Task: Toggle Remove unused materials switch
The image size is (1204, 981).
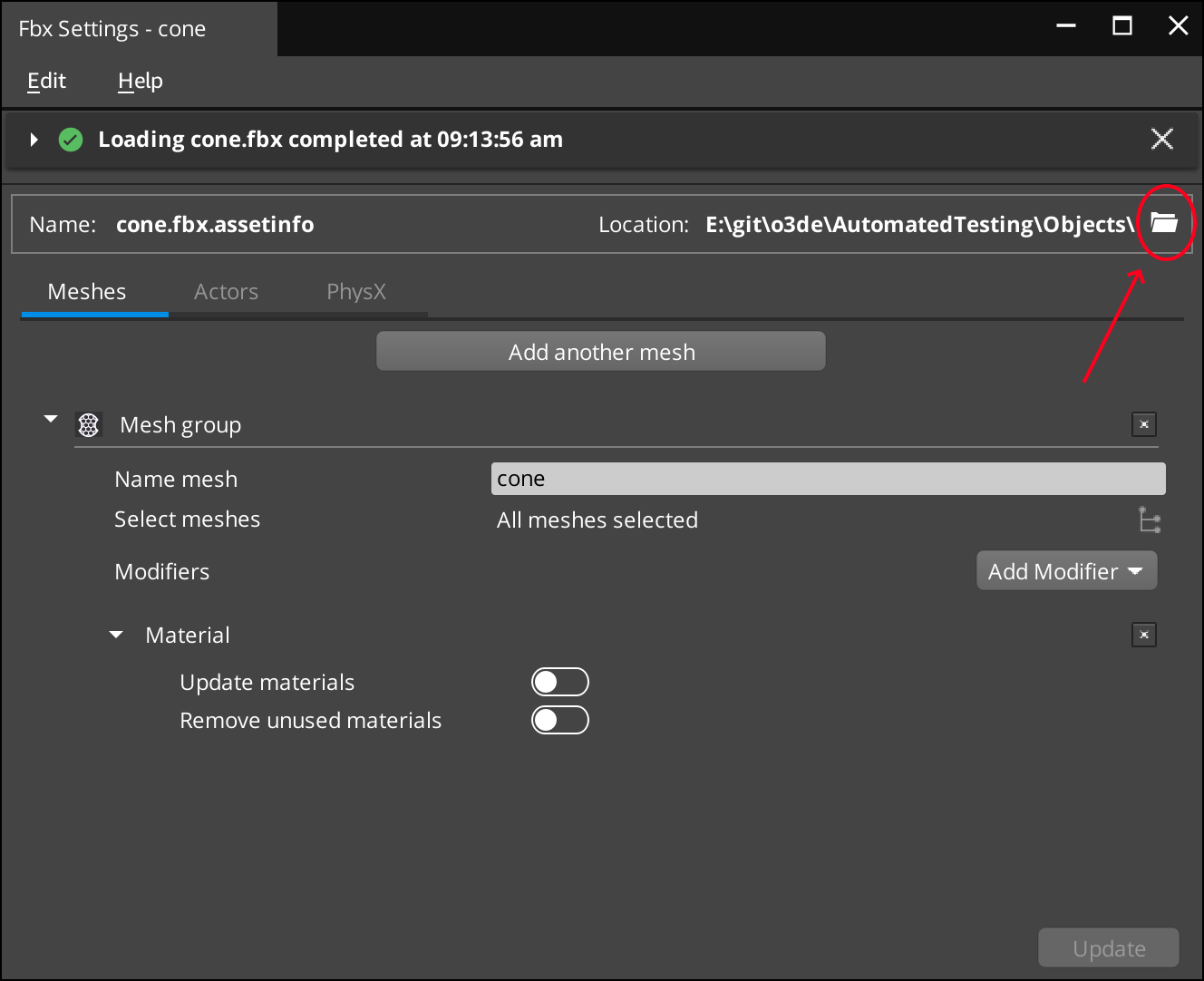Action: [x=560, y=720]
